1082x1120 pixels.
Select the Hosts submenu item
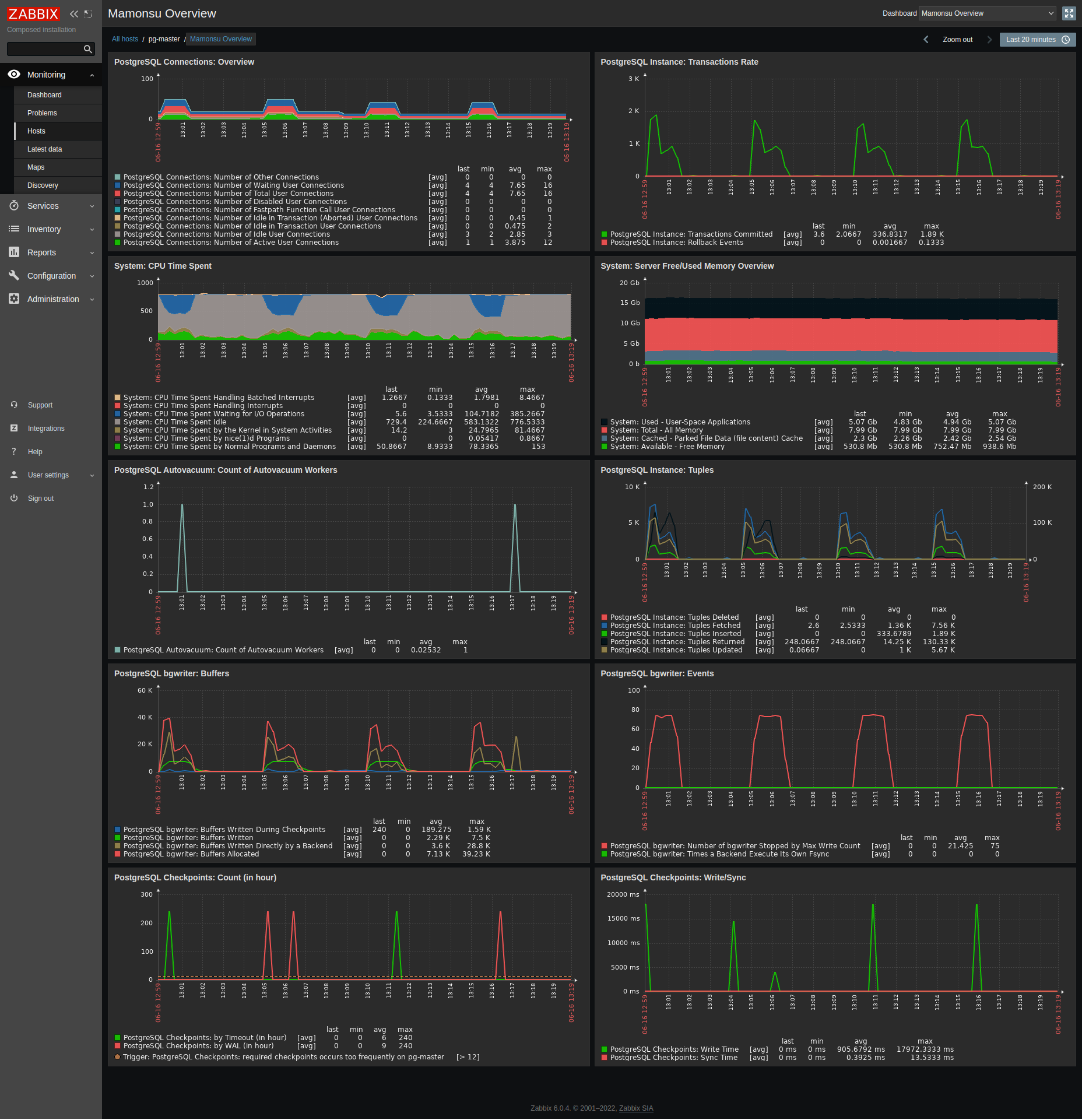click(58, 131)
